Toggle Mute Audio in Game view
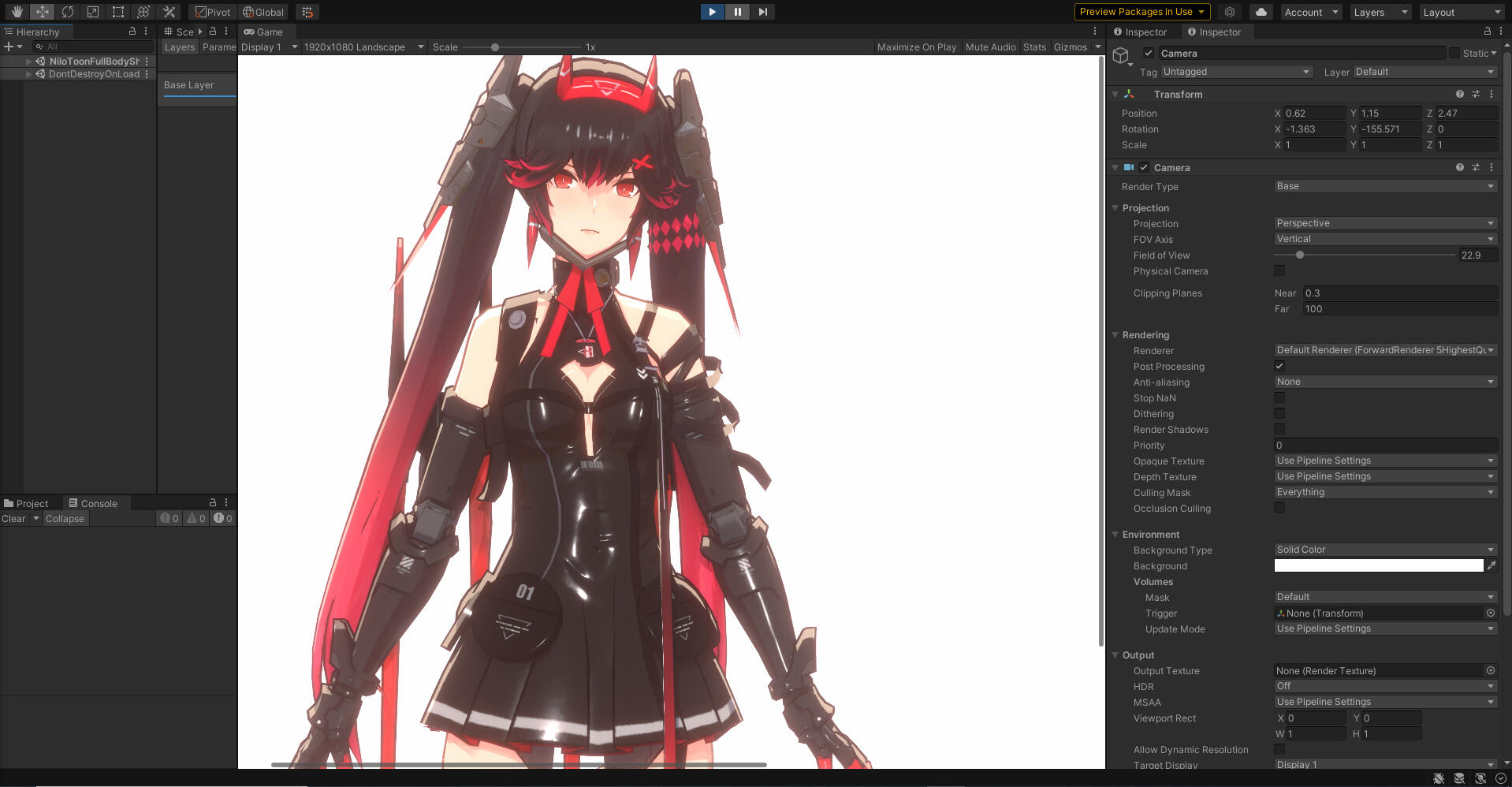1512x787 pixels. (x=990, y=47)
